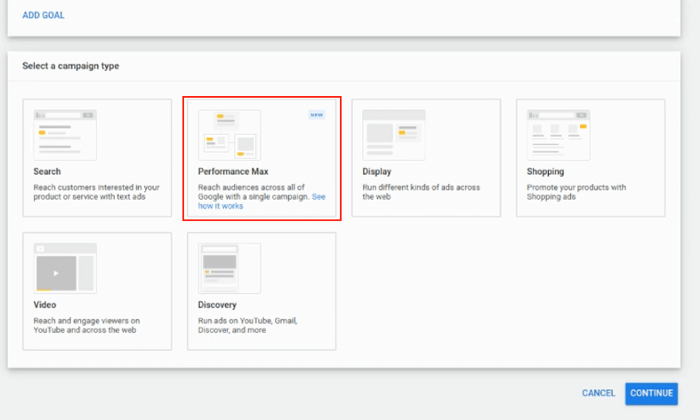The height and width of the screenshot is (420, 700).
Task: Click "Reach and engage viewers" Video description
Action: pyautogui.click(x=86, y=325)
